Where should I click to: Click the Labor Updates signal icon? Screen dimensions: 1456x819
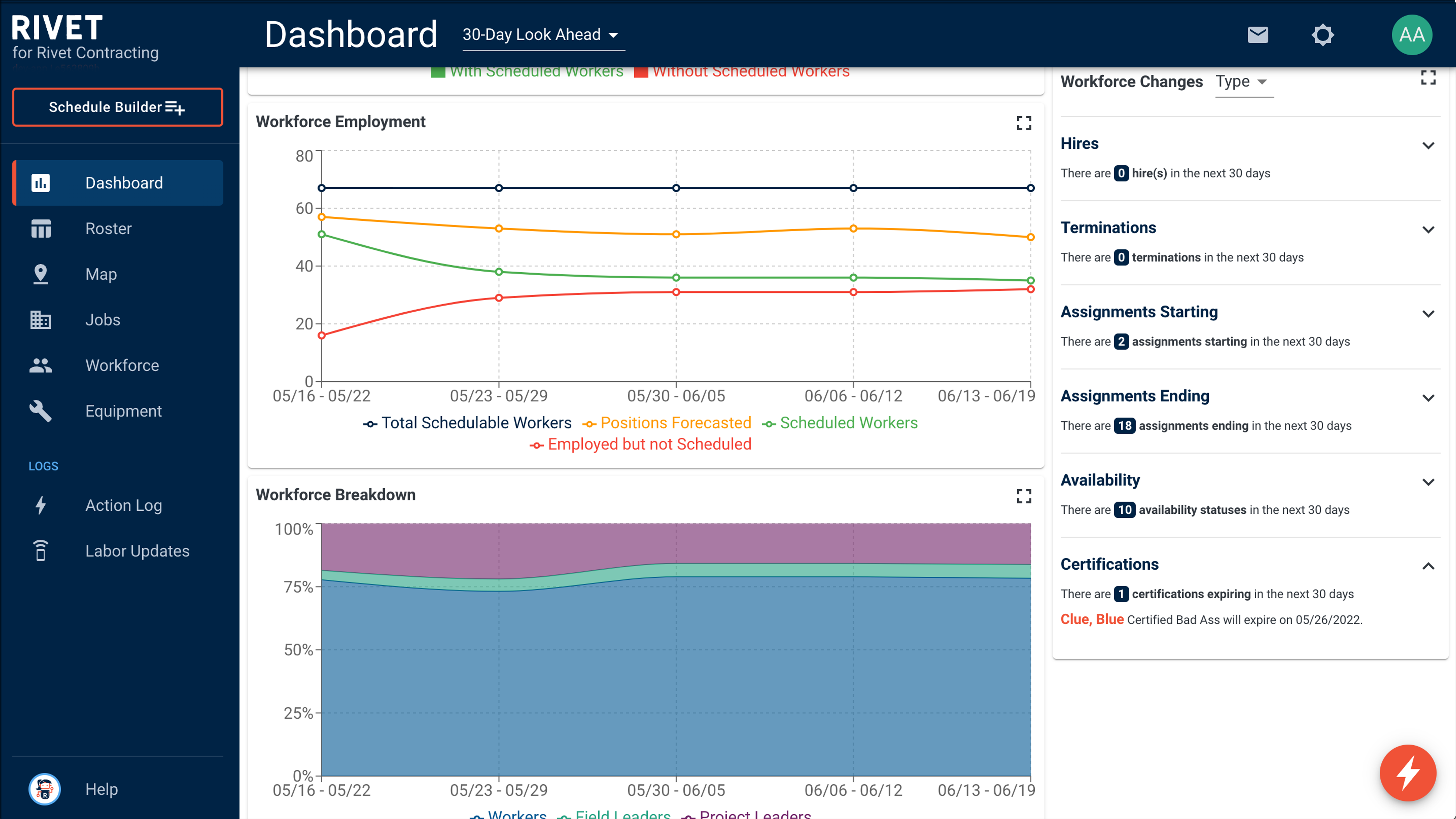pos(41,551)
